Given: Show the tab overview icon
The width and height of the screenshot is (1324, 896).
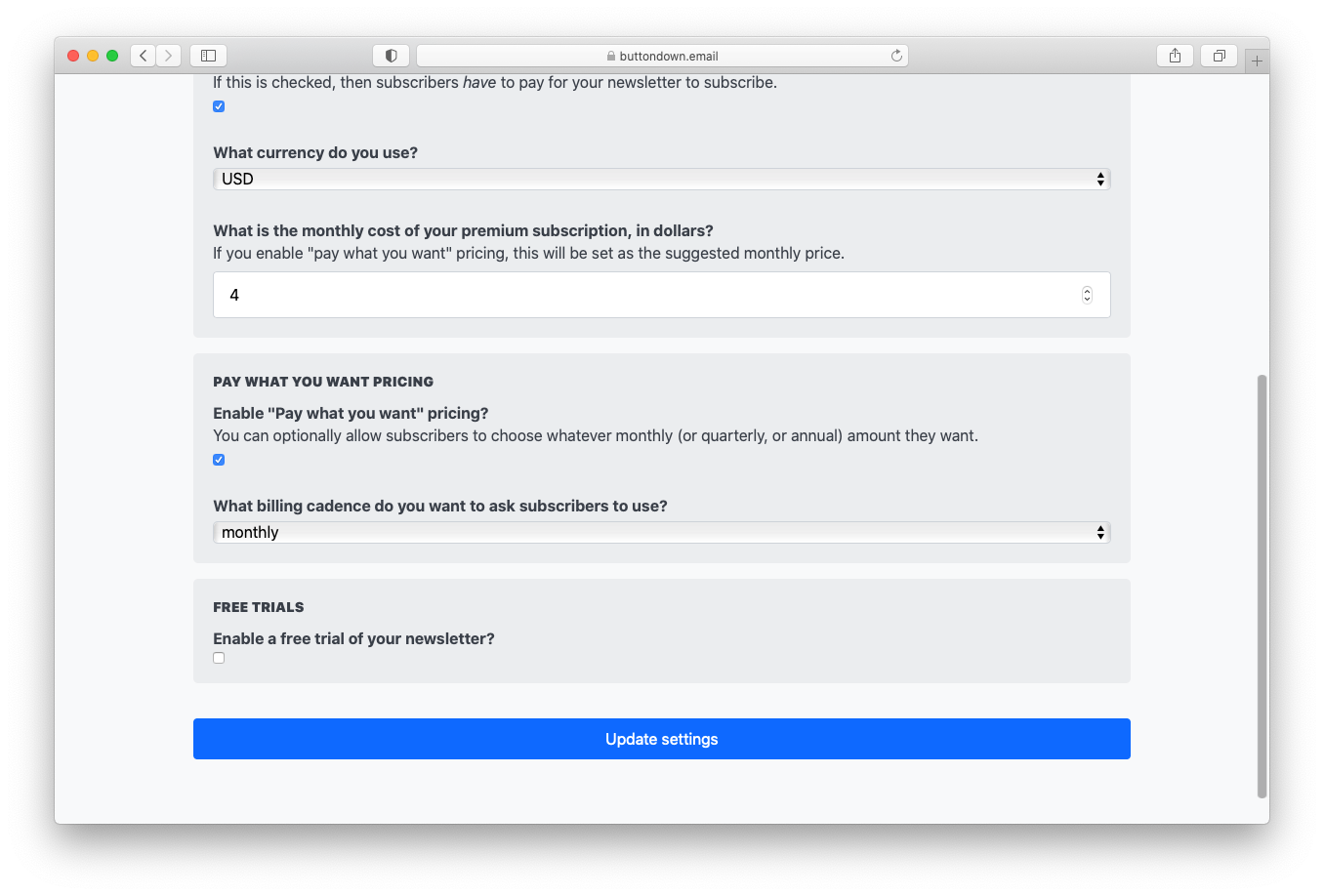Looking at the screenshot, I should [1219, 56].
